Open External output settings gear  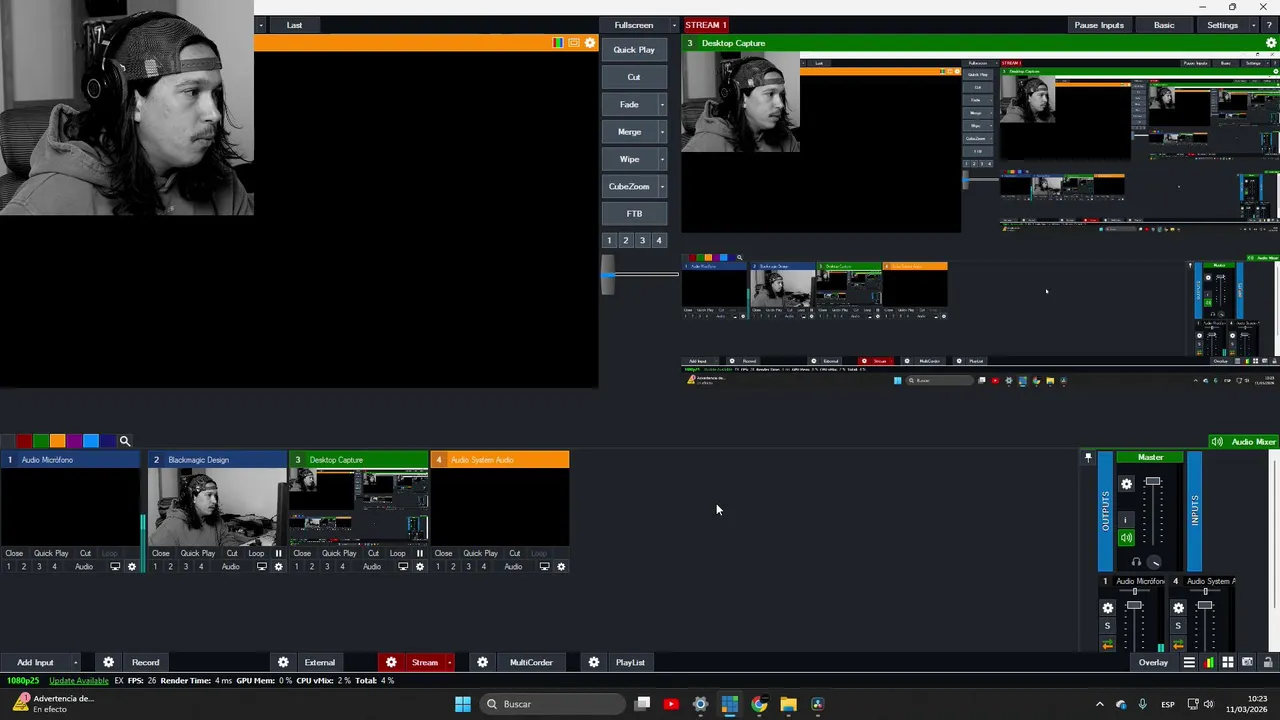pyautogui.click(x=283, y=662)
